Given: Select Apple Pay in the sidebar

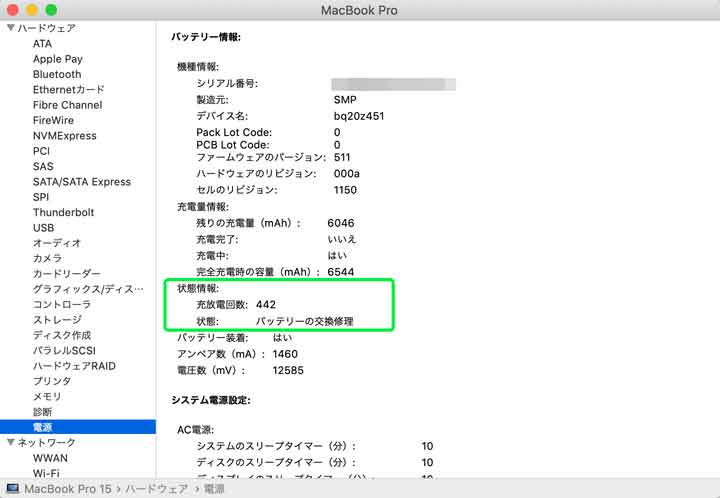Looking at the screenshot, I should 57,59.
